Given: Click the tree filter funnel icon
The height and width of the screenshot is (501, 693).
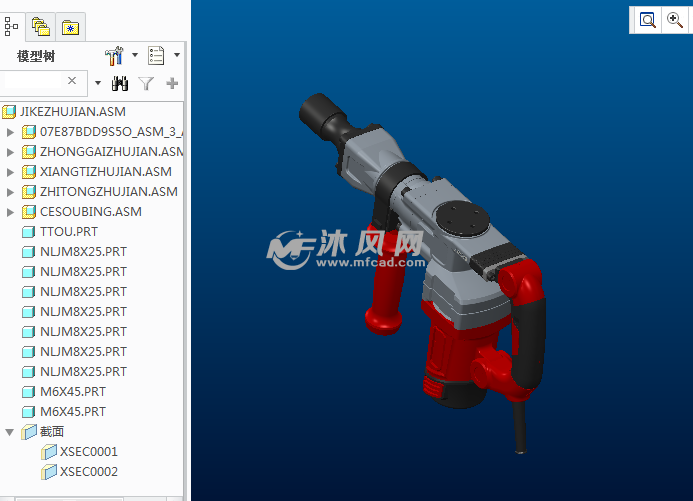Looking at the screenshot, I should (x=146, y=83).
